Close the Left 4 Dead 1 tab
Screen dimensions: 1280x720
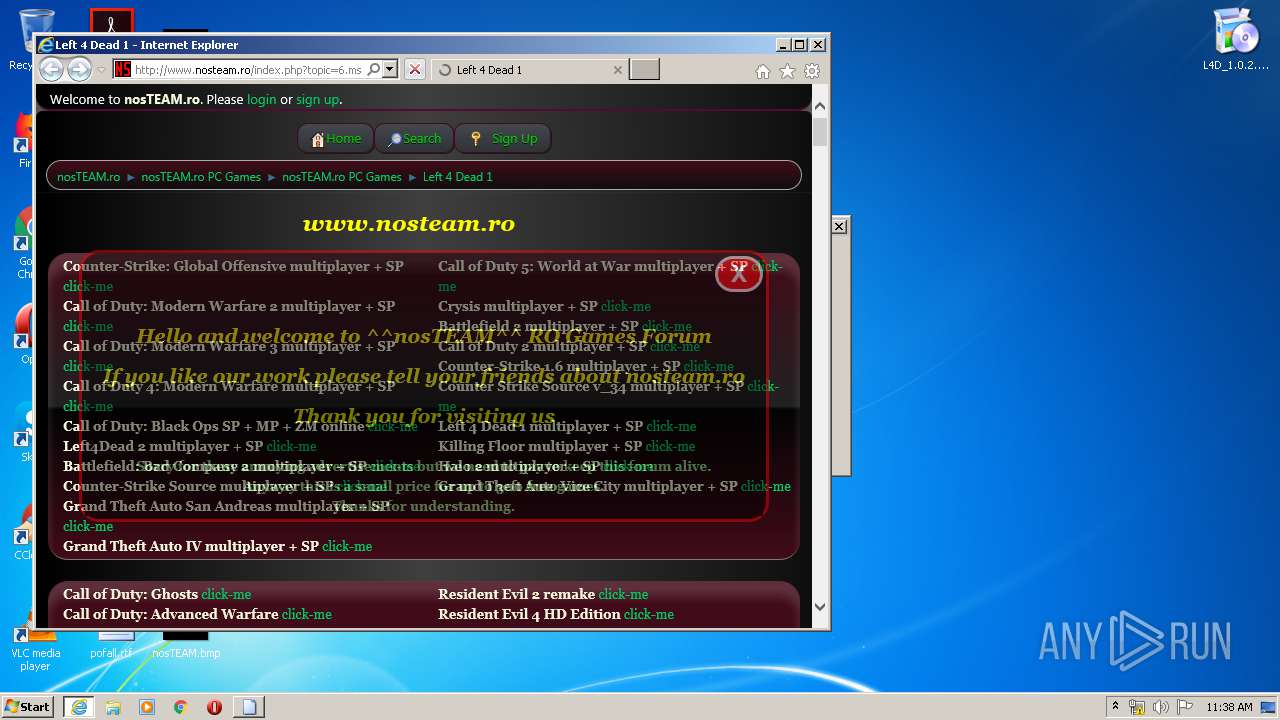point(617,70)
